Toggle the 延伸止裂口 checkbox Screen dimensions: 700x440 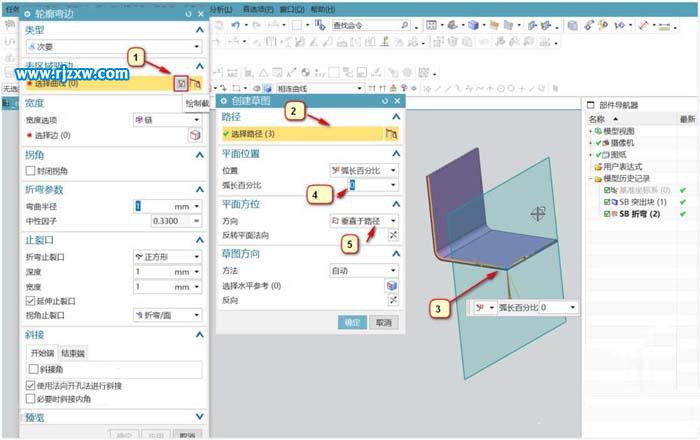(30, 301)
